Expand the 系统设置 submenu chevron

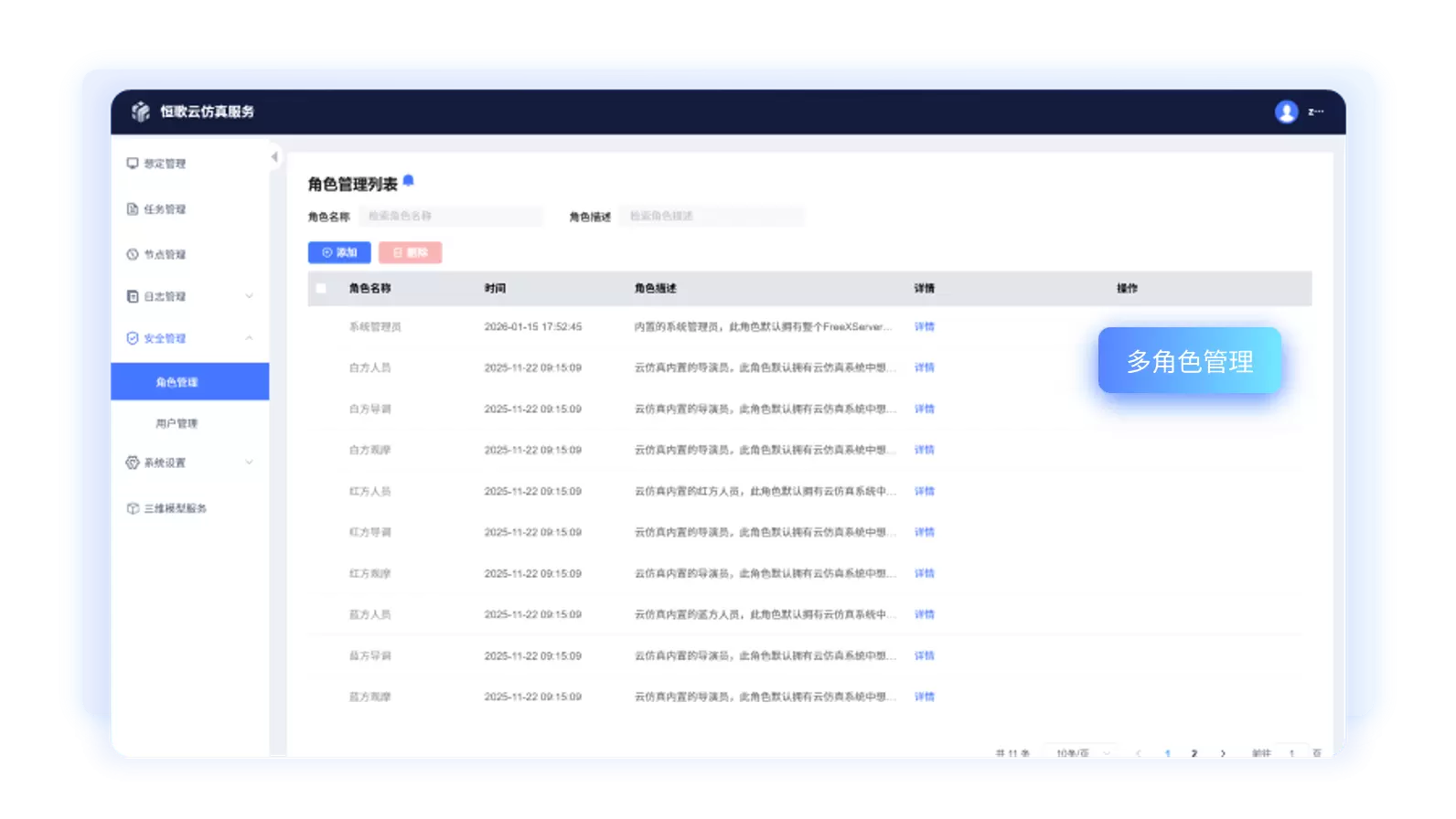(x=249, y=463)
